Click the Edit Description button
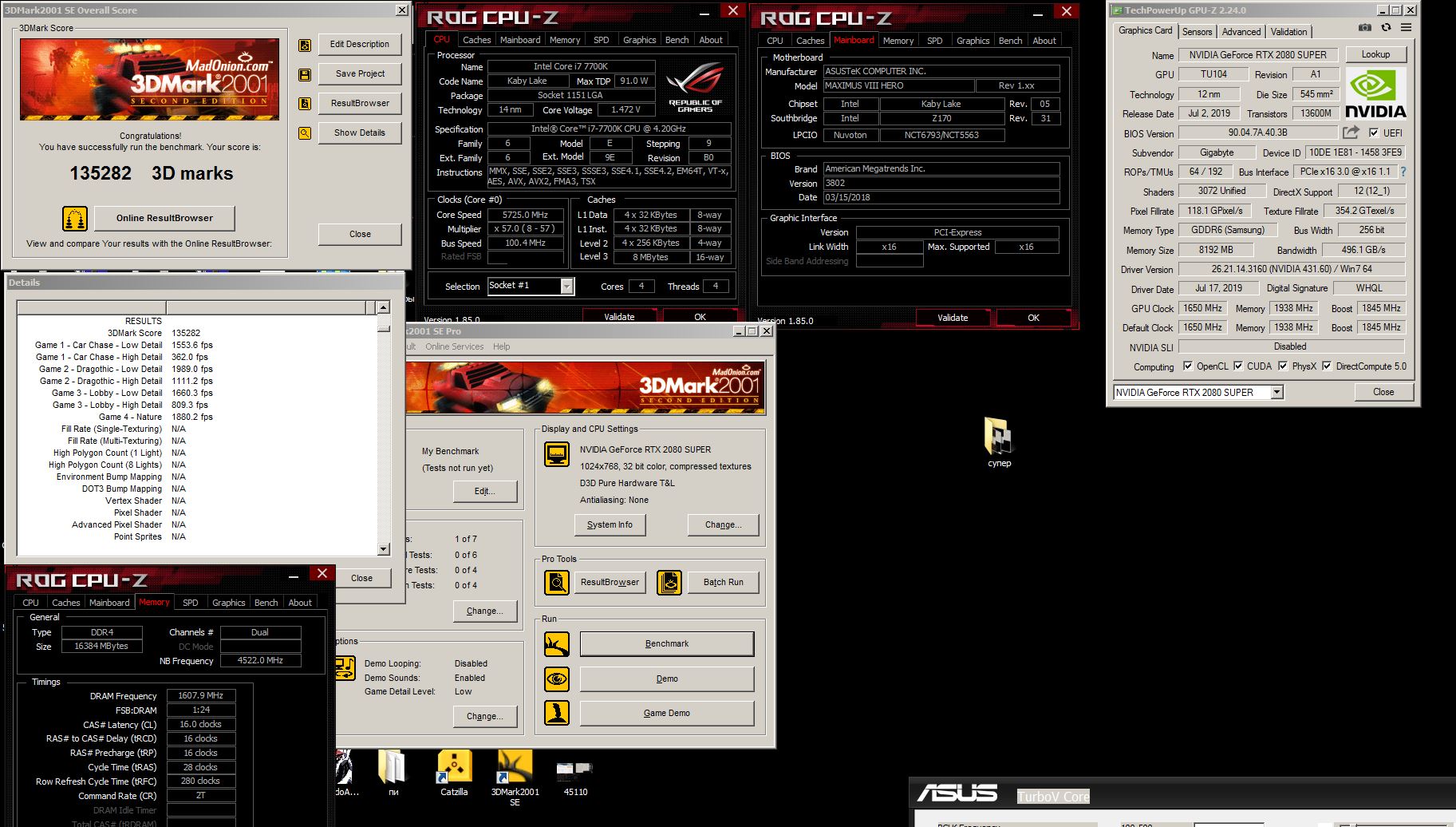 360,45
